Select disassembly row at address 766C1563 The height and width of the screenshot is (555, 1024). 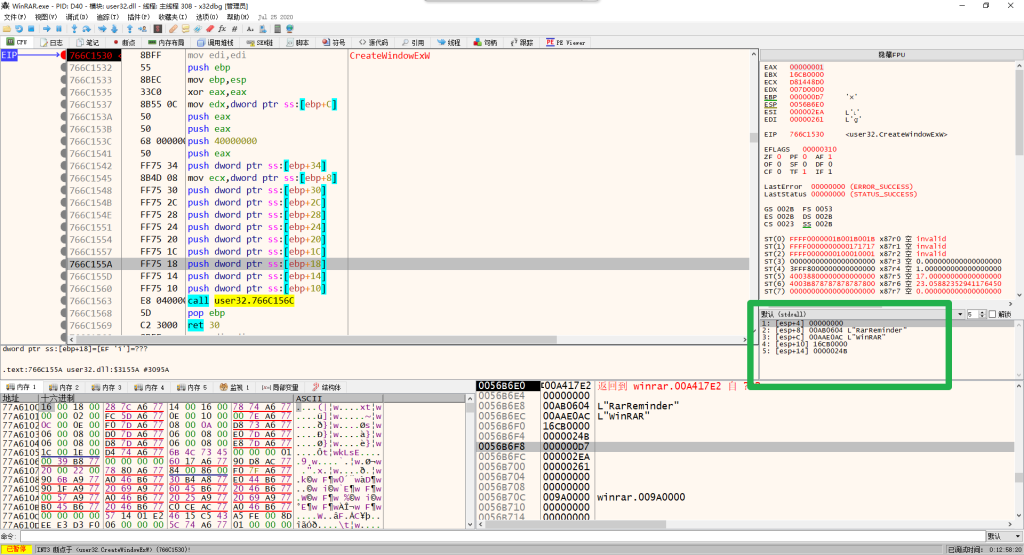tap(95, 300)
